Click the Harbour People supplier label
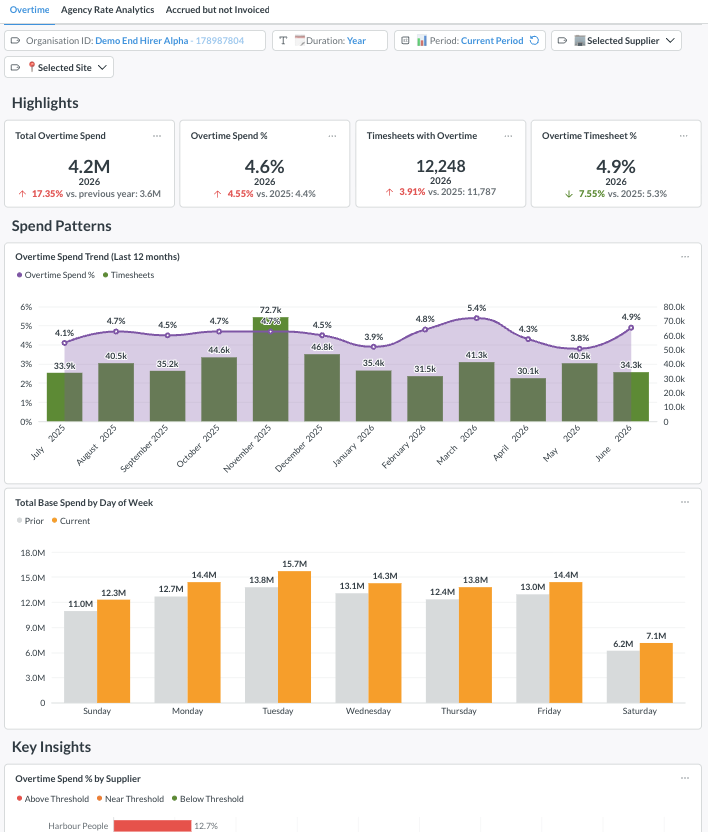The height and width of the screenshot is (832, 708). (x=78, y=826)
